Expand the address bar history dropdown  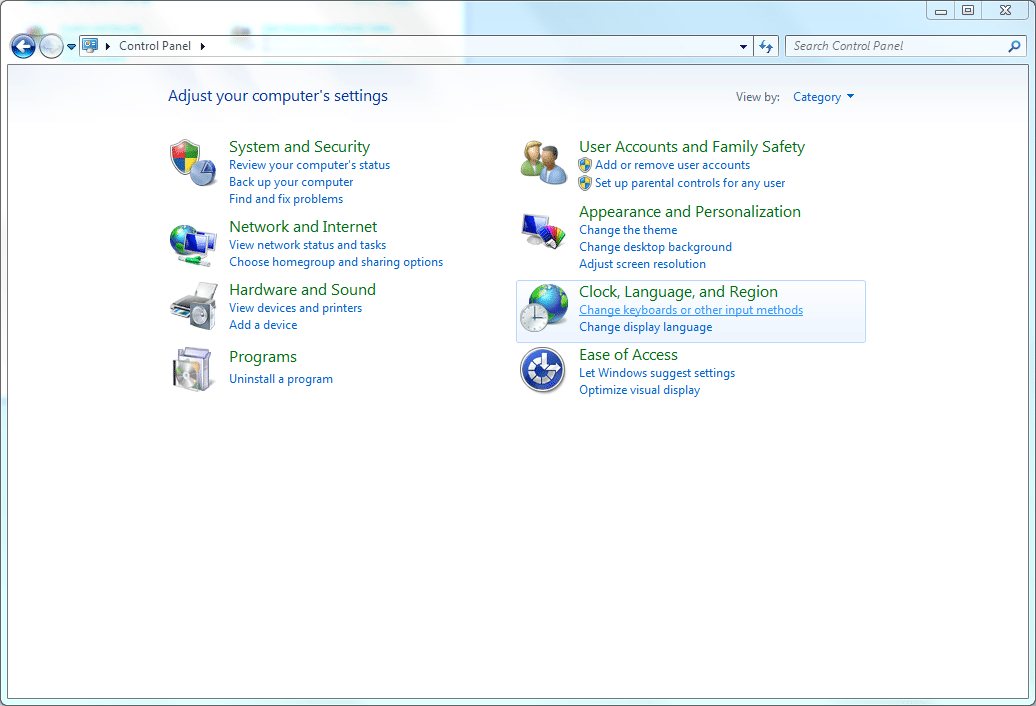point(743,46)
